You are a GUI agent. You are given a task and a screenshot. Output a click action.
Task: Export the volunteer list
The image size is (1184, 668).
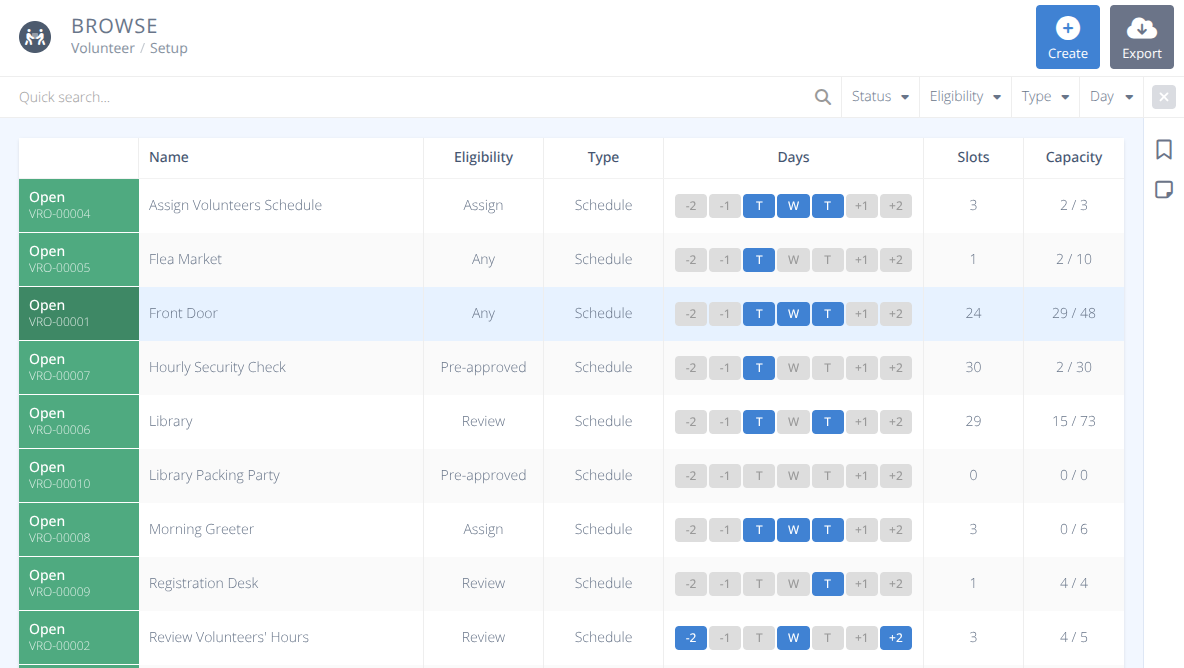[1141, 37]
